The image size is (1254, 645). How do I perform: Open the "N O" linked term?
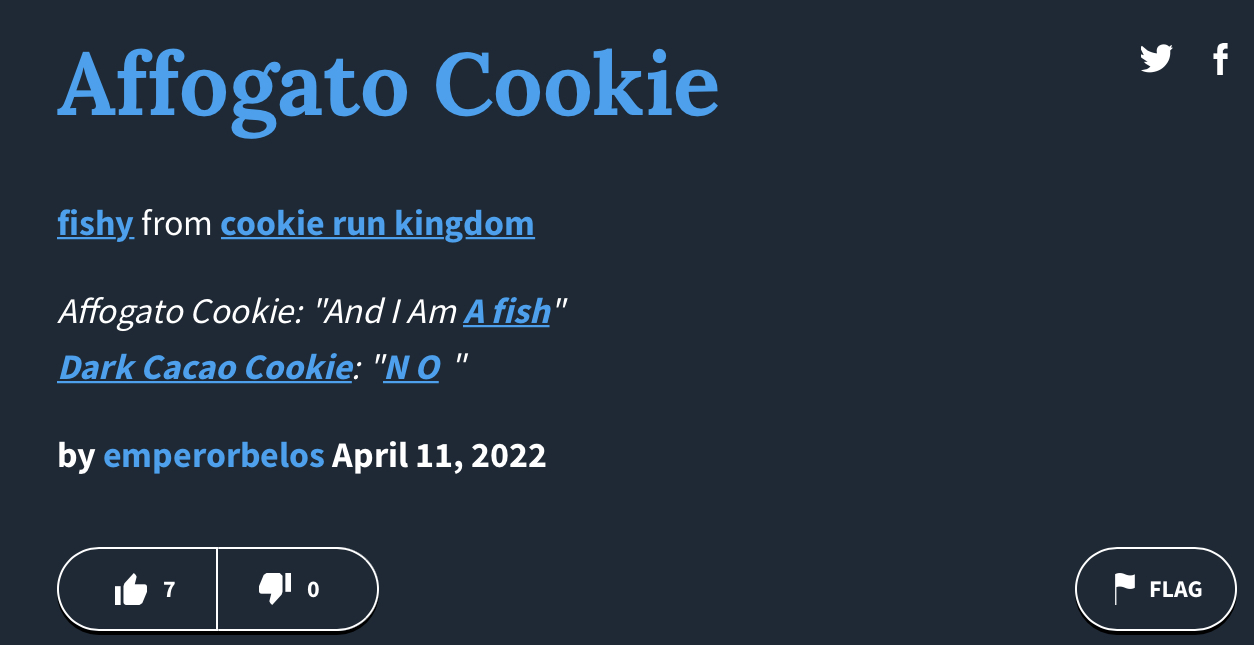coord(412,368)
